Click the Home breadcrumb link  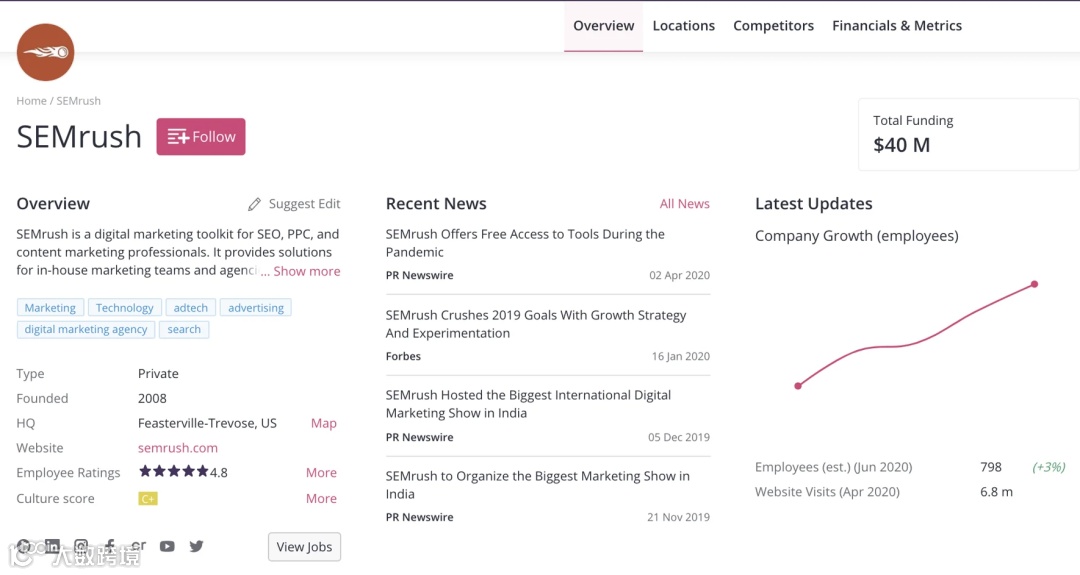click(x=31, y=101)
